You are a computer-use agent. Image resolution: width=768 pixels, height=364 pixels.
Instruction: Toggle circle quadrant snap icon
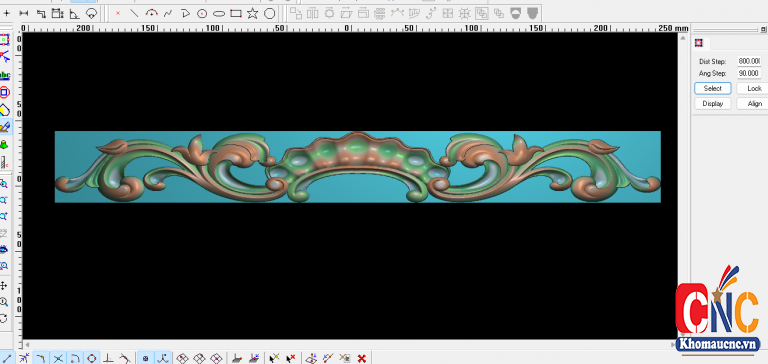(92, 358)
